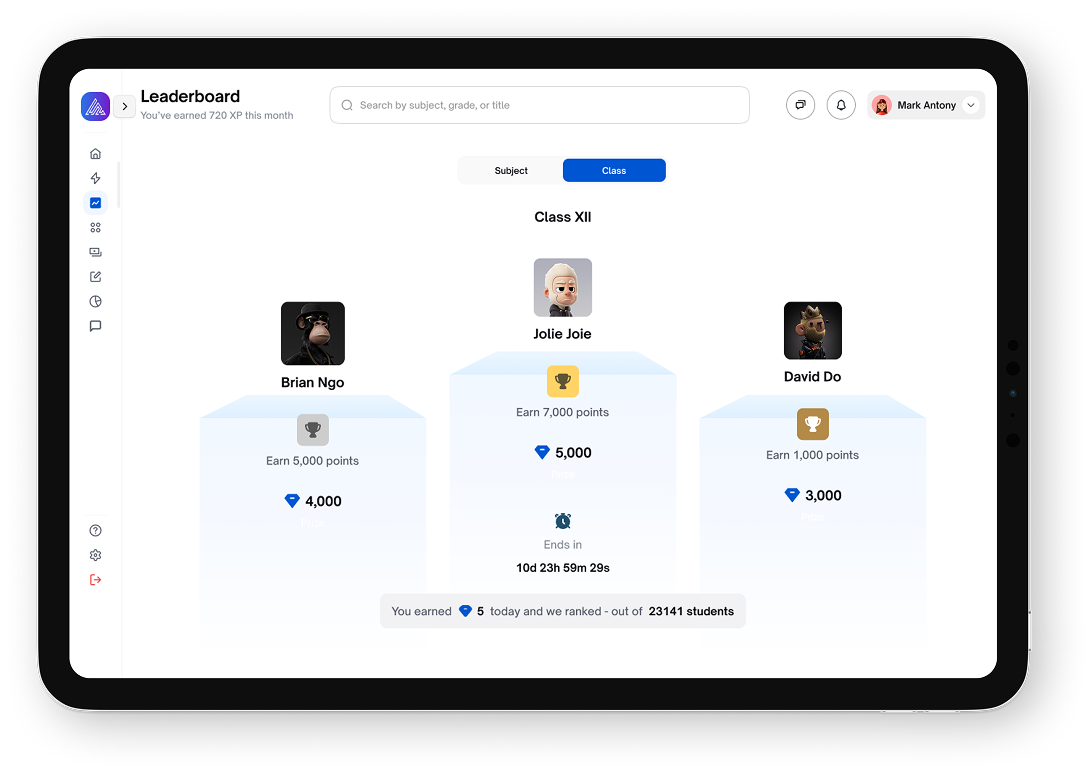Click the Leaderboard page title

190,97
